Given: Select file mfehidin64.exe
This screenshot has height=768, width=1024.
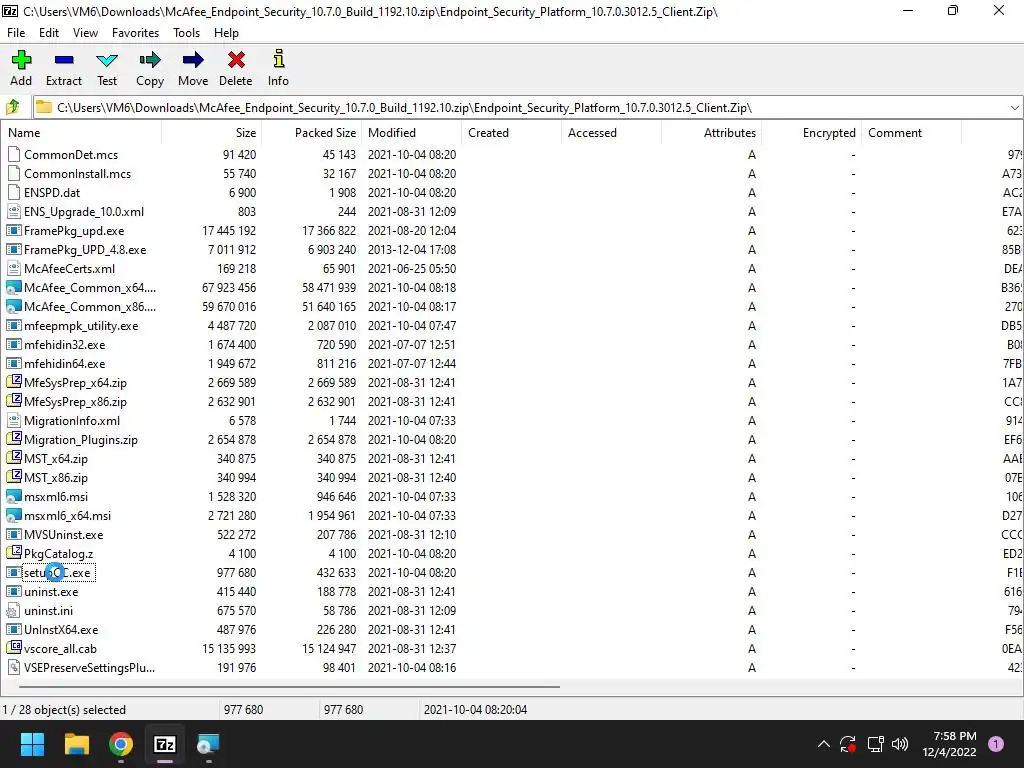Looking at the screenshot, I should 64,363.
